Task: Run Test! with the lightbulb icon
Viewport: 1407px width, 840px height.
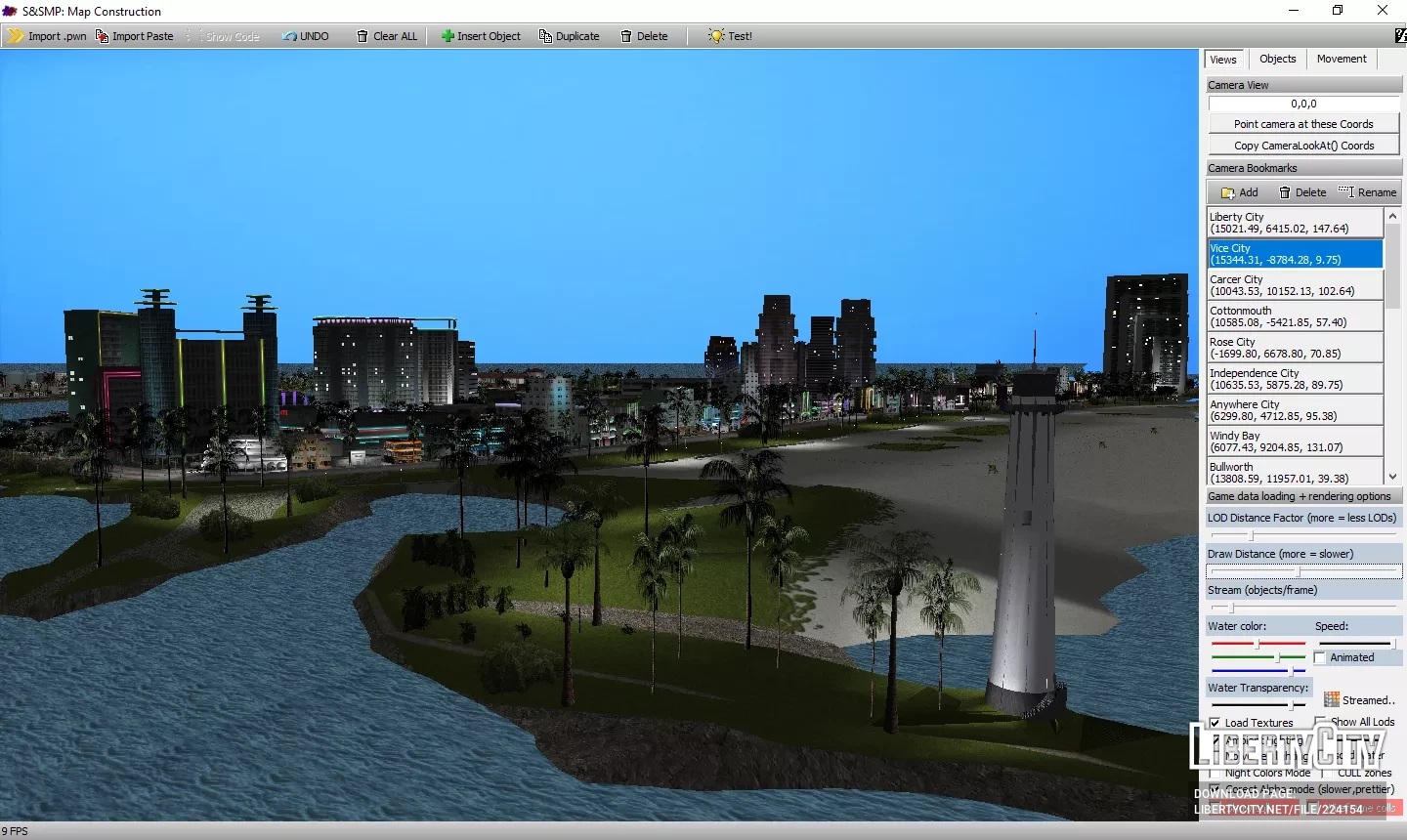Action: 730,36
